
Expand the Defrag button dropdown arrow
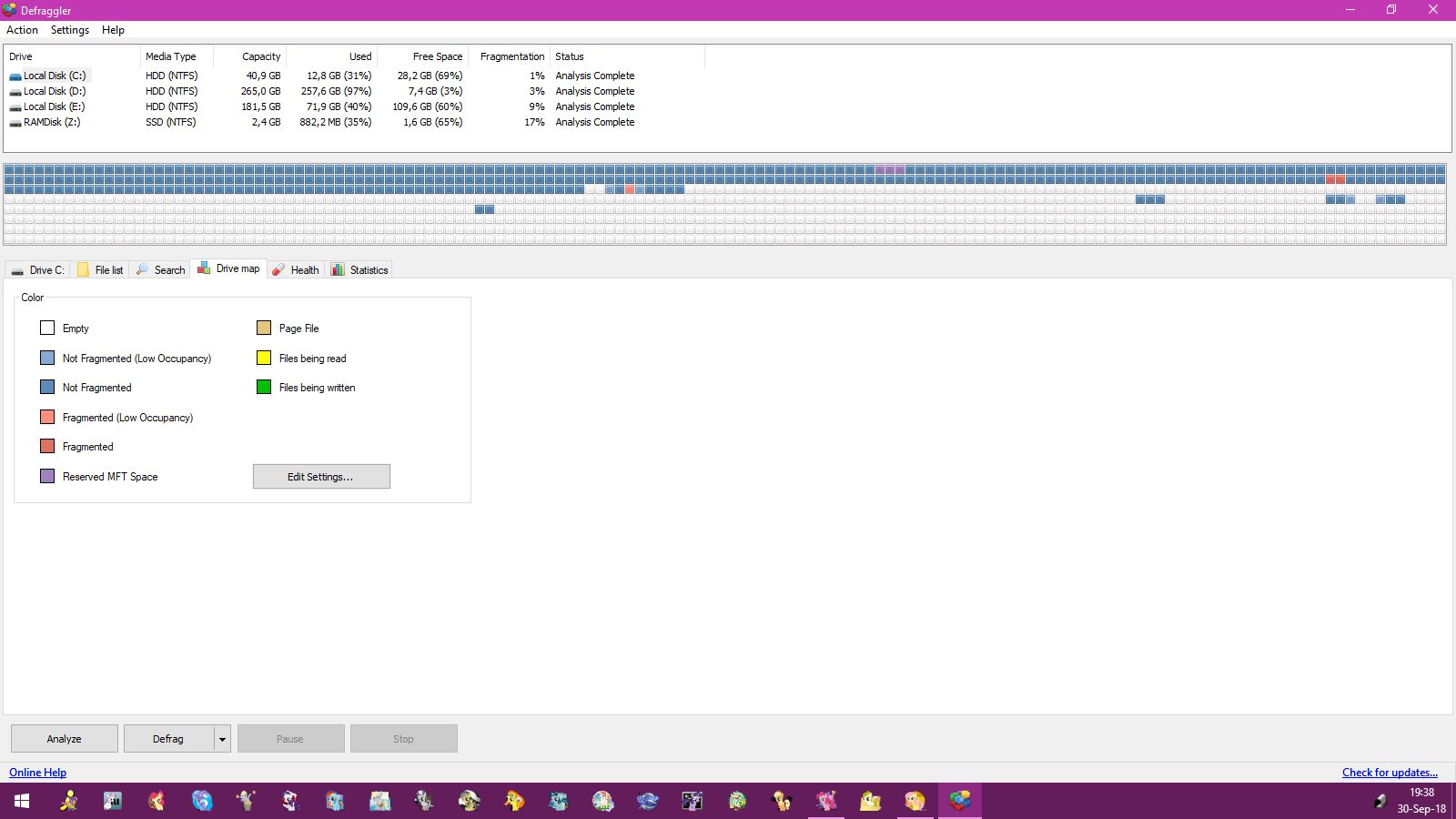point(222,739)
